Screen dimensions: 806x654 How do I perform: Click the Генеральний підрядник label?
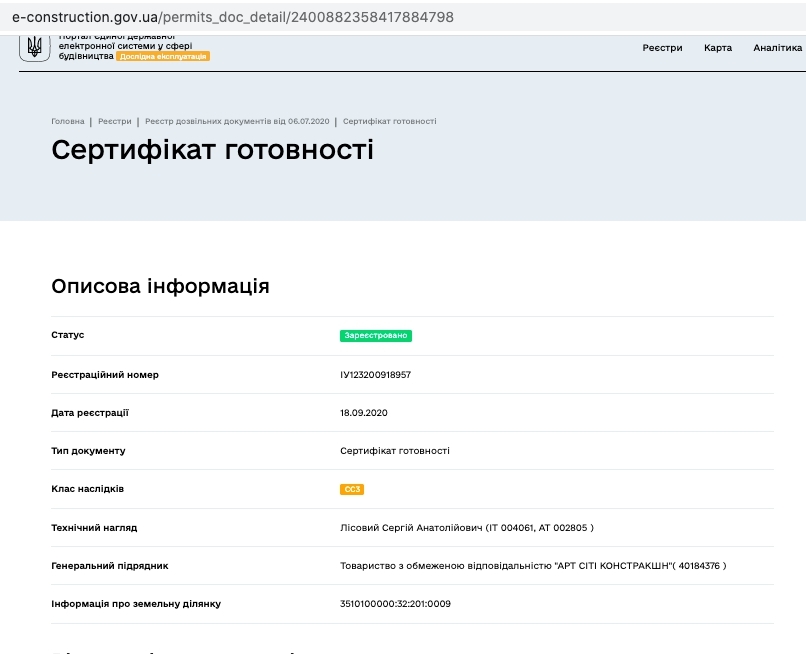[110, 566]
